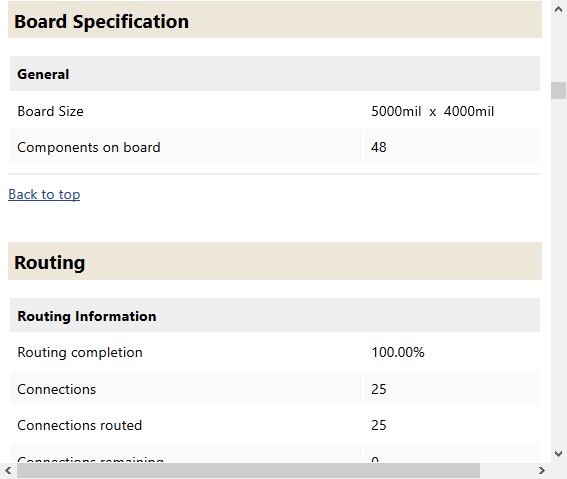Click the horizontal scrollbar left arrow
The height and width of the screenshot is (479, 567).
(x=8, y=471)
